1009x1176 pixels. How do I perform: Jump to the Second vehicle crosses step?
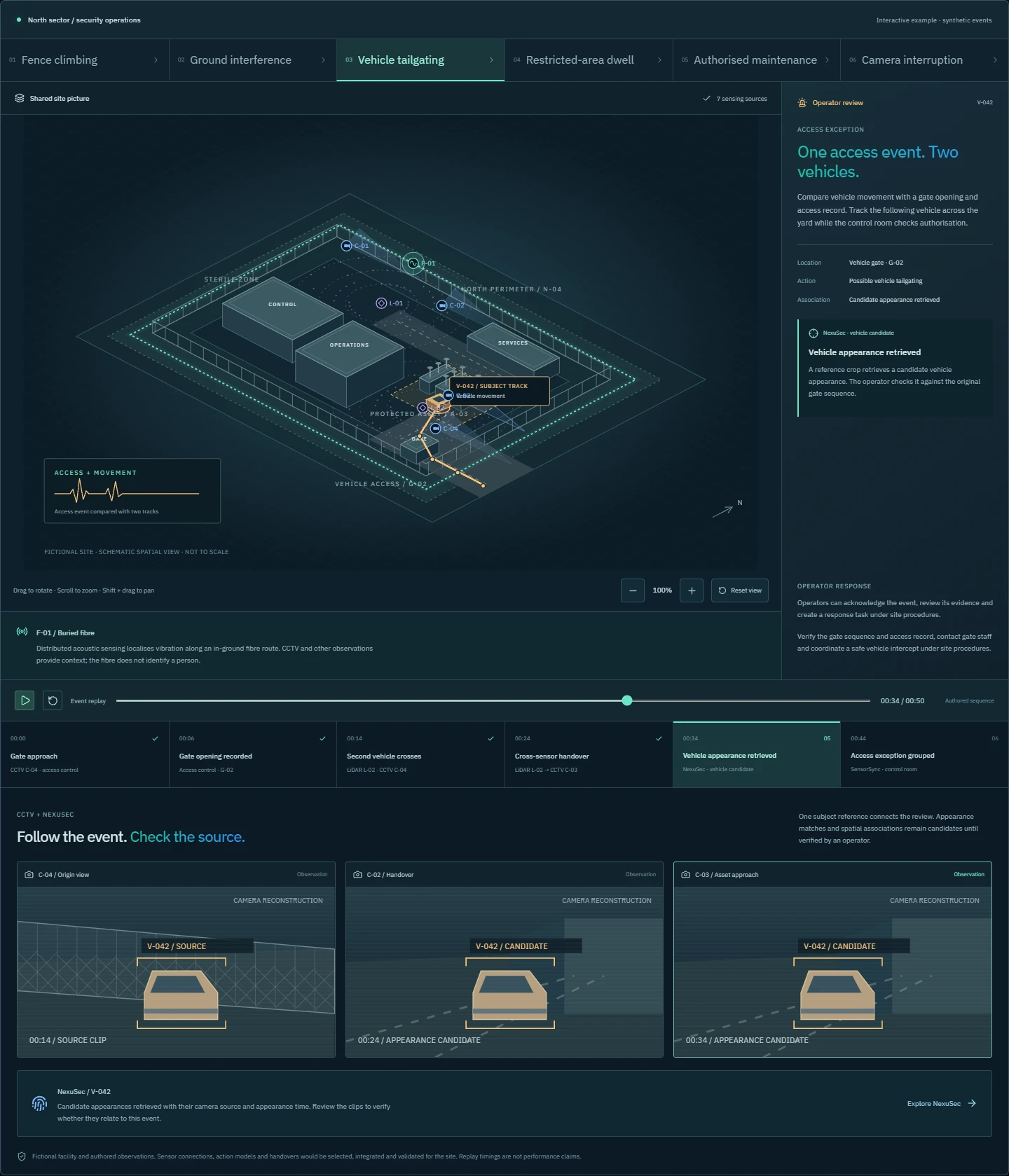point(420,754)
